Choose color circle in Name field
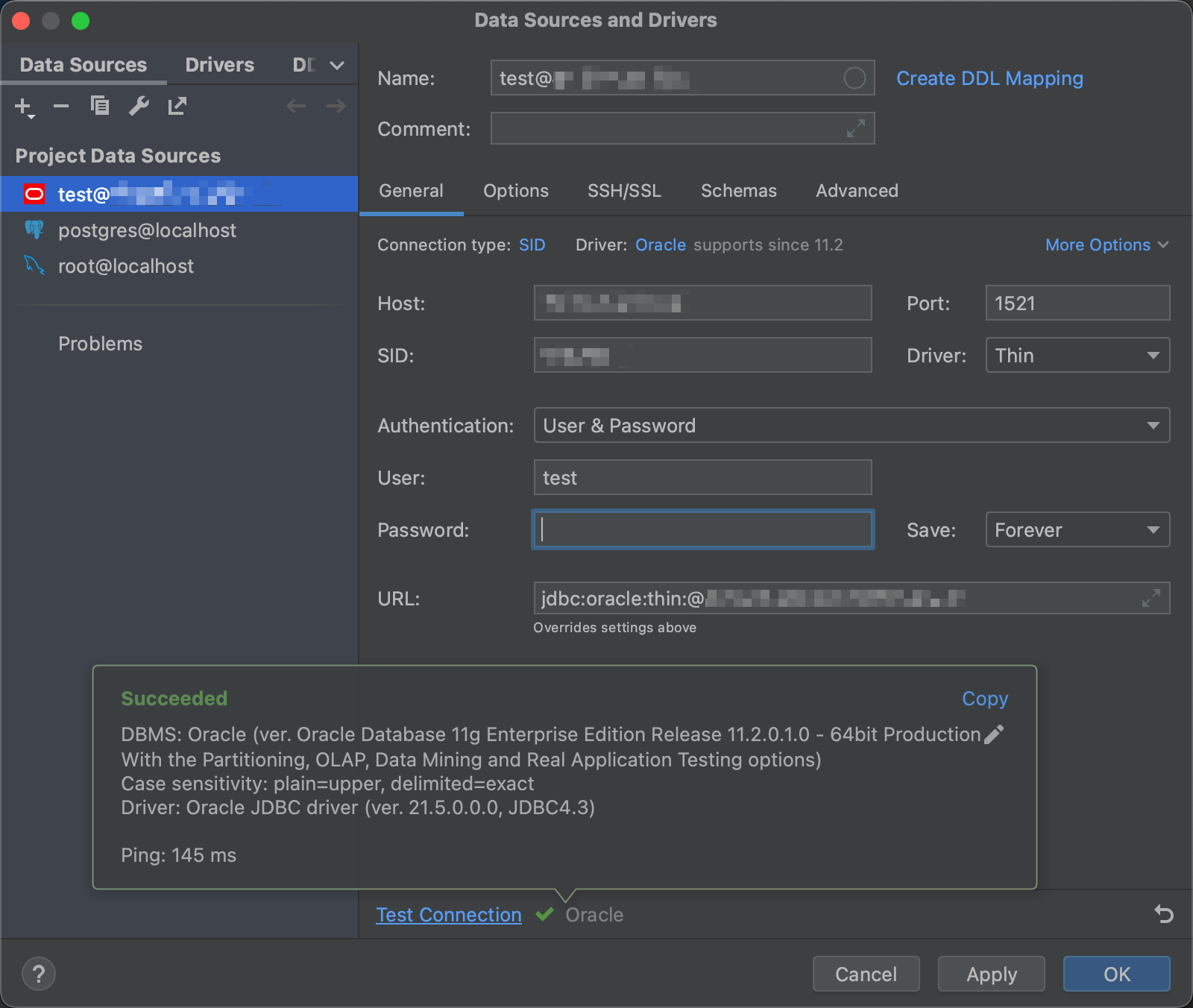 854,78
